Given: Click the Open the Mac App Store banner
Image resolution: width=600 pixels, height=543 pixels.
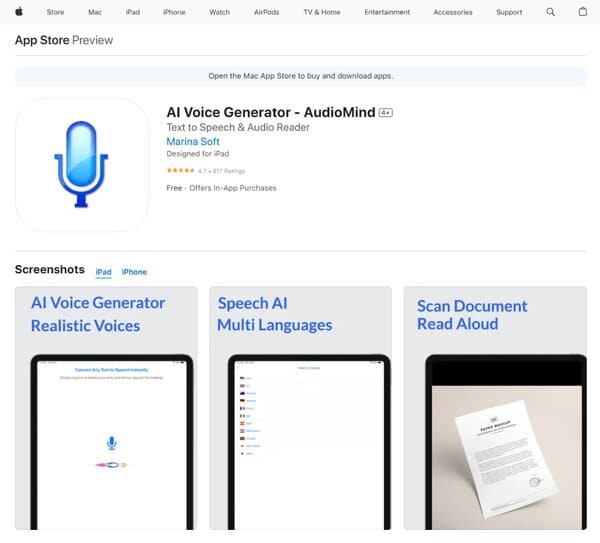Looking at the screenshot, I should (x=301, y=76).
